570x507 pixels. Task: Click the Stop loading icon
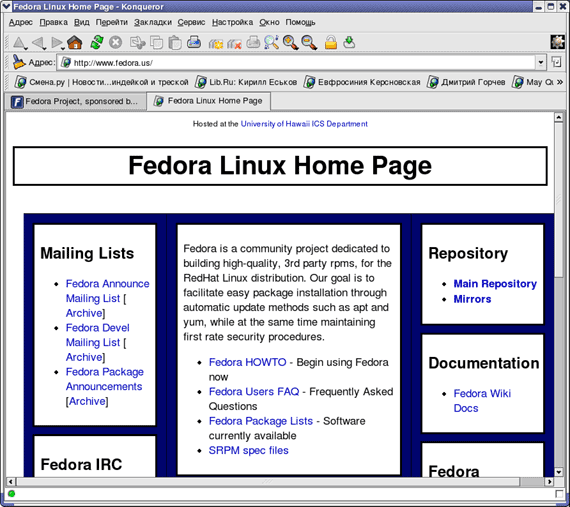[116, 43]
